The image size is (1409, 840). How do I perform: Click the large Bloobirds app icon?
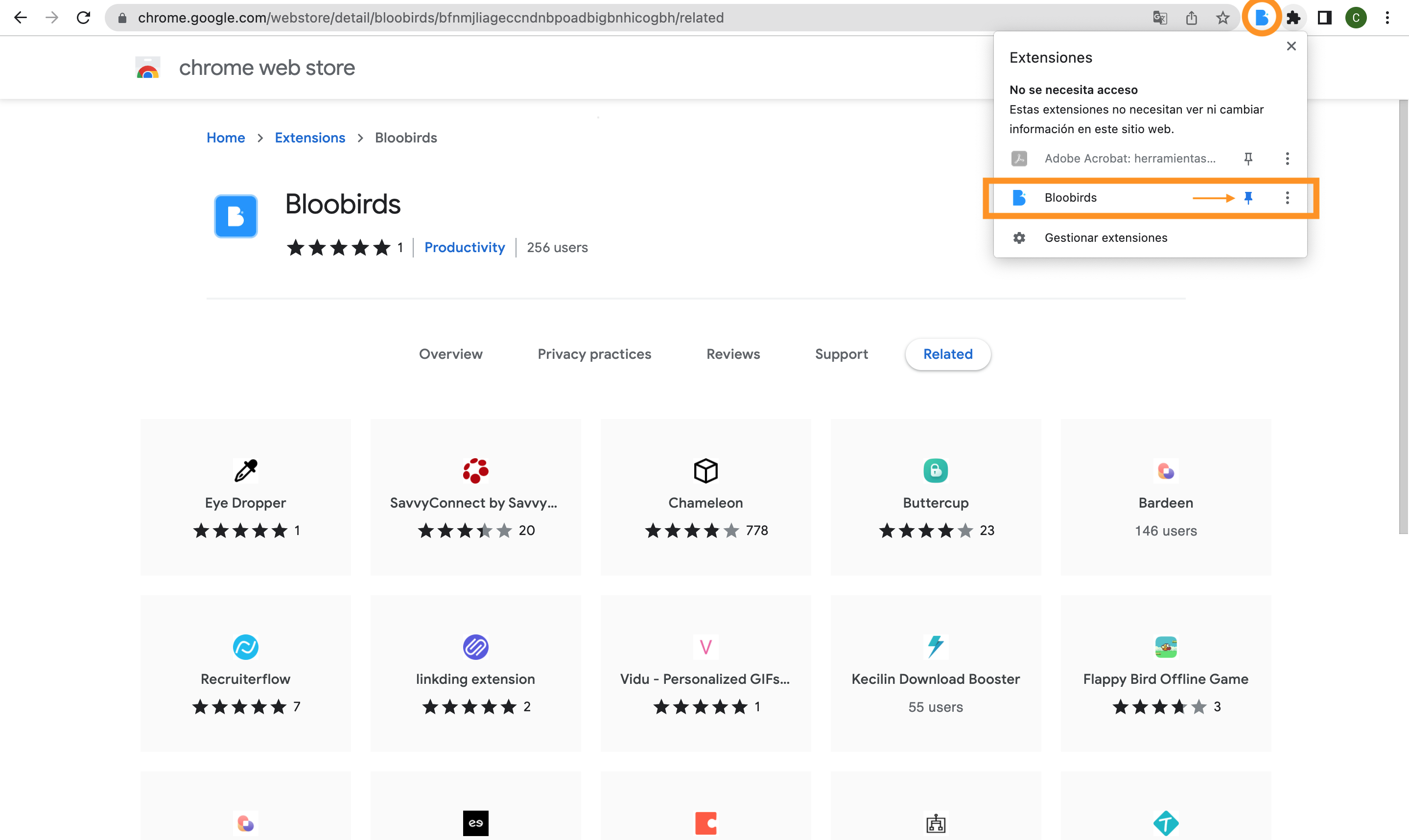235,216
